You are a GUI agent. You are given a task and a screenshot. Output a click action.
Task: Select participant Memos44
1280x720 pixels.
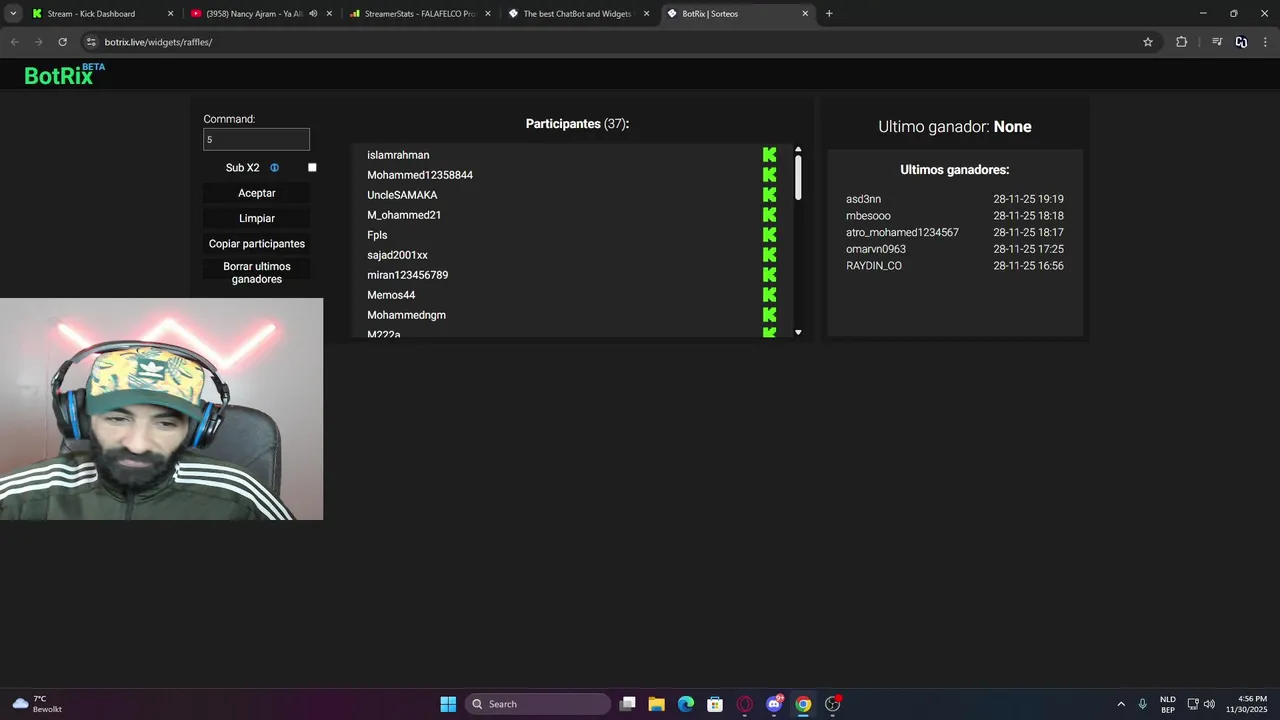[x=391, y=295]
